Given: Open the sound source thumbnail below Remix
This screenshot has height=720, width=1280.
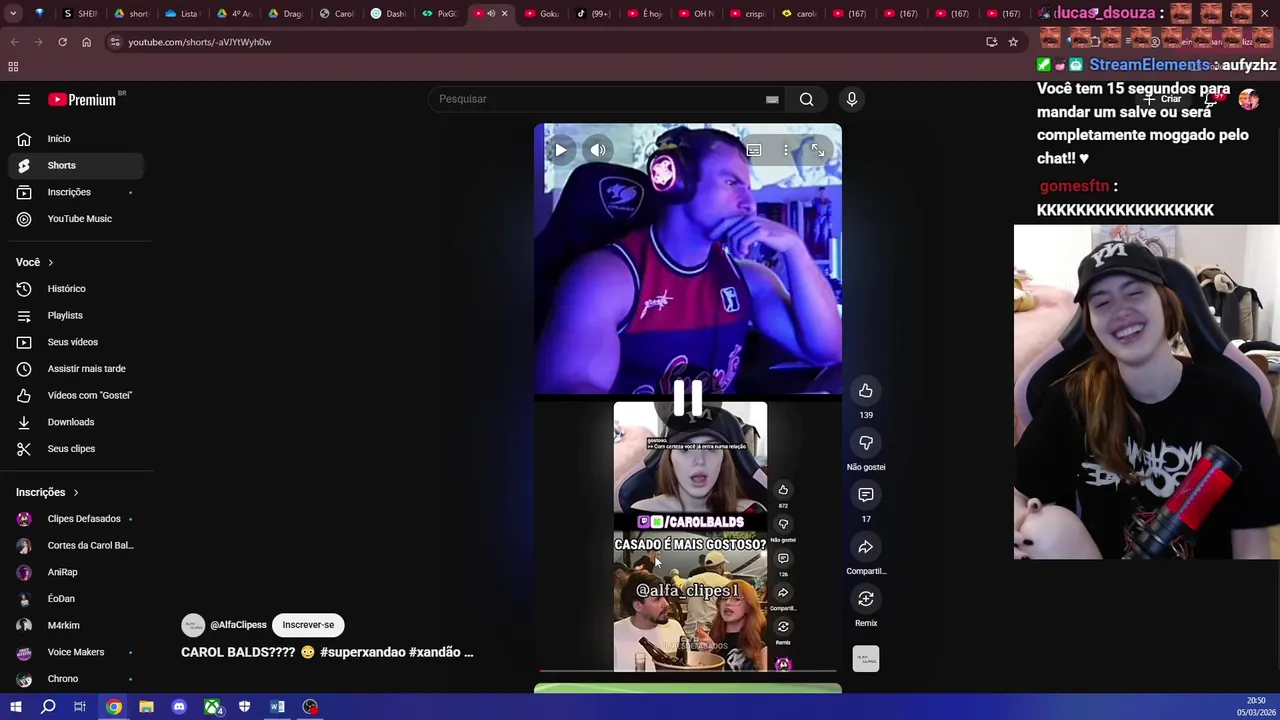Looking at the screenshot, I should (866, 659).
